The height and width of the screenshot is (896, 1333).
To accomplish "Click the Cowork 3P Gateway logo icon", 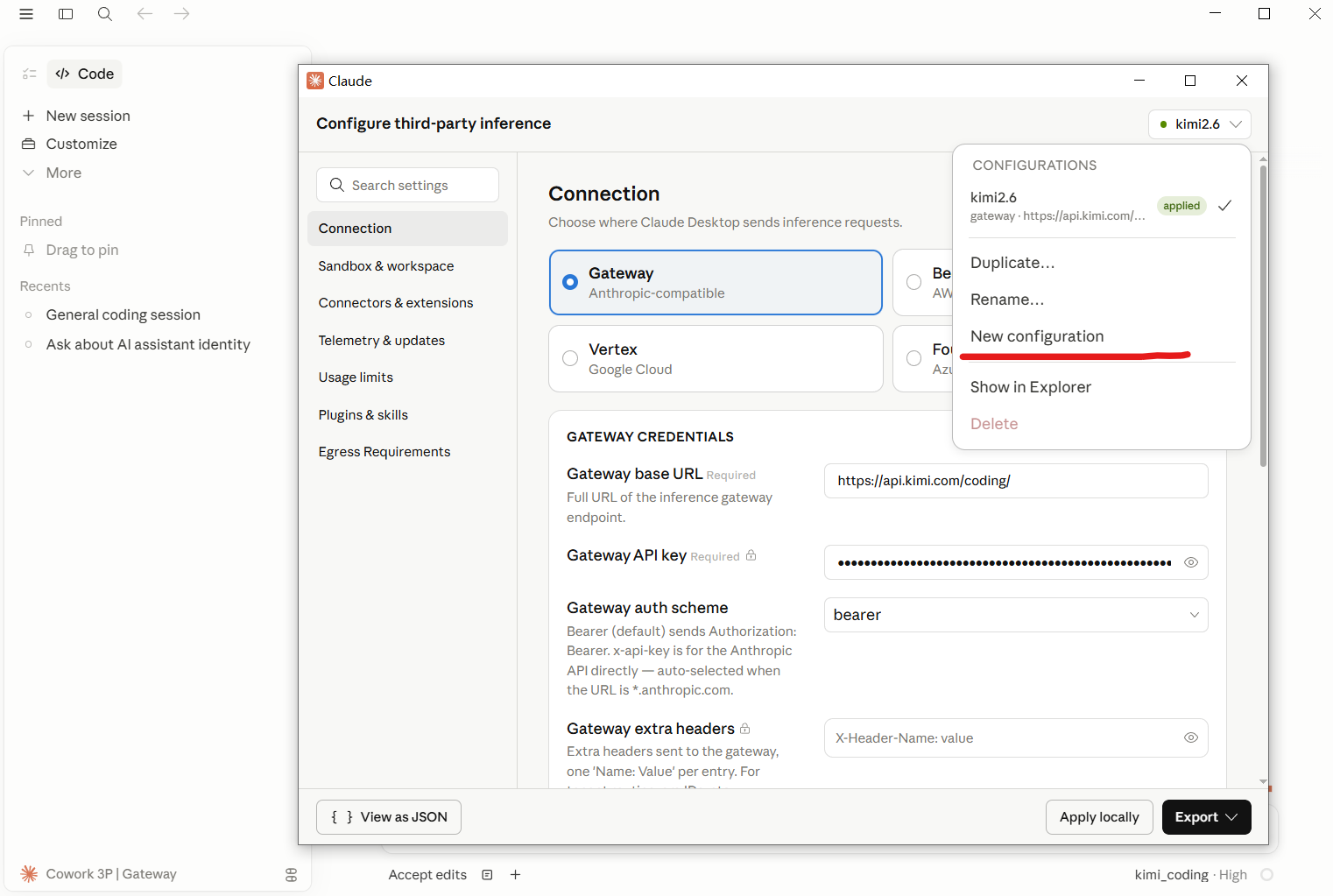I will 29,873.
